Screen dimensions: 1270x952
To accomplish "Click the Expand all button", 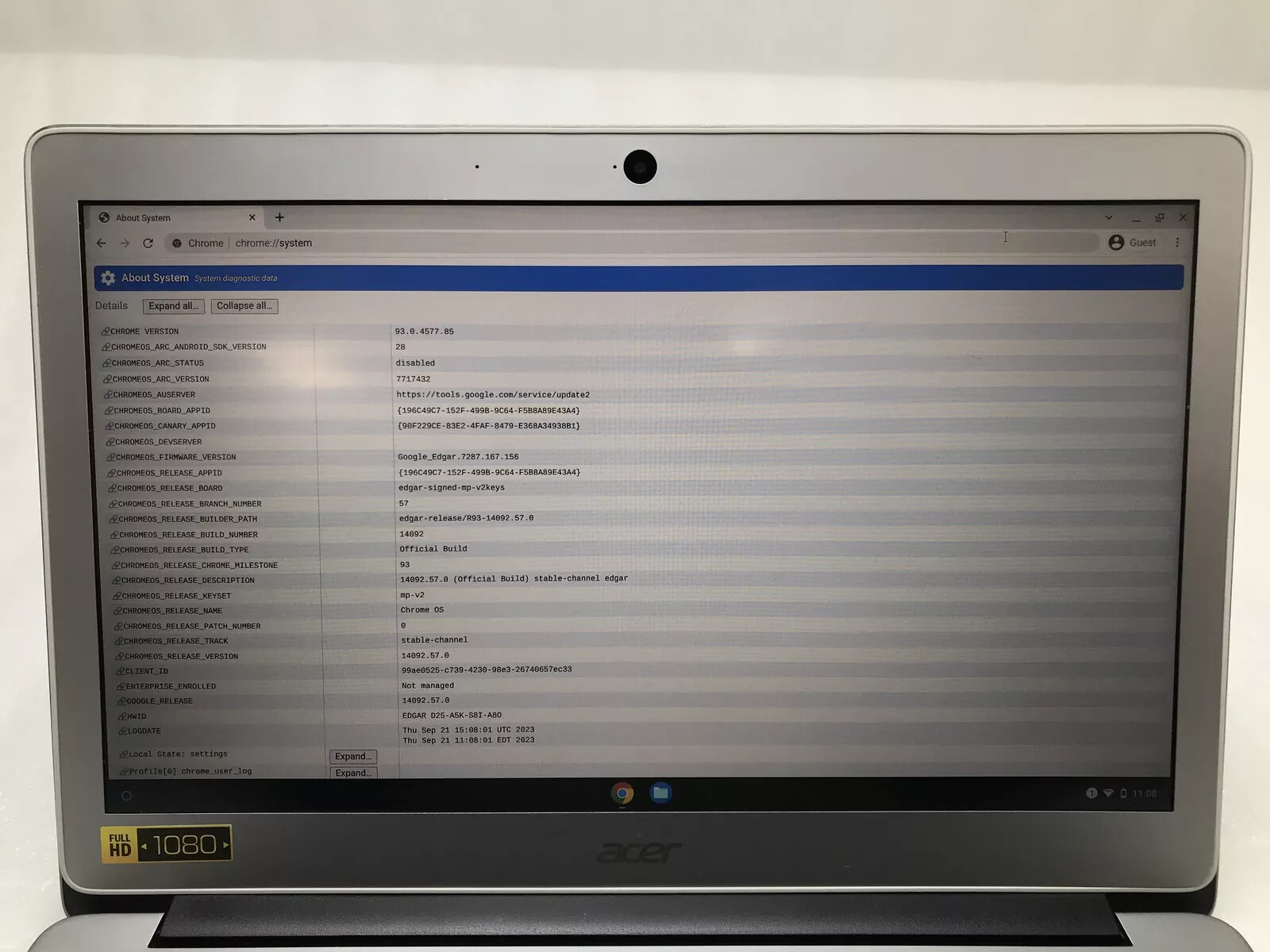I will click(174, 306).
